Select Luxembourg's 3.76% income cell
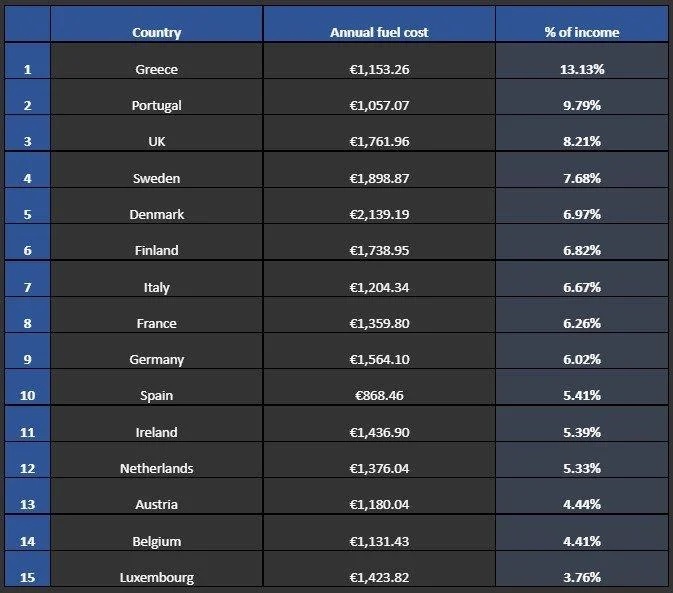This screenshot has width=673, height=593. (581, 577)
